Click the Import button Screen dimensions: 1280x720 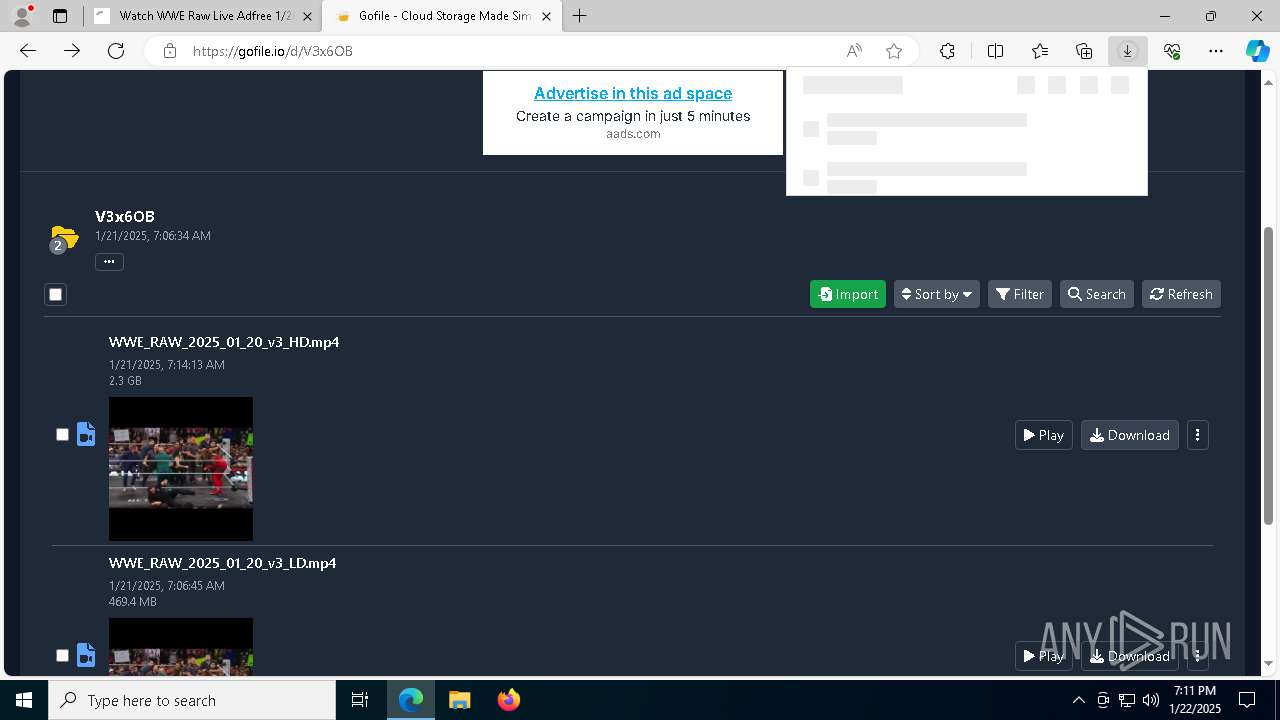point(848,294)
